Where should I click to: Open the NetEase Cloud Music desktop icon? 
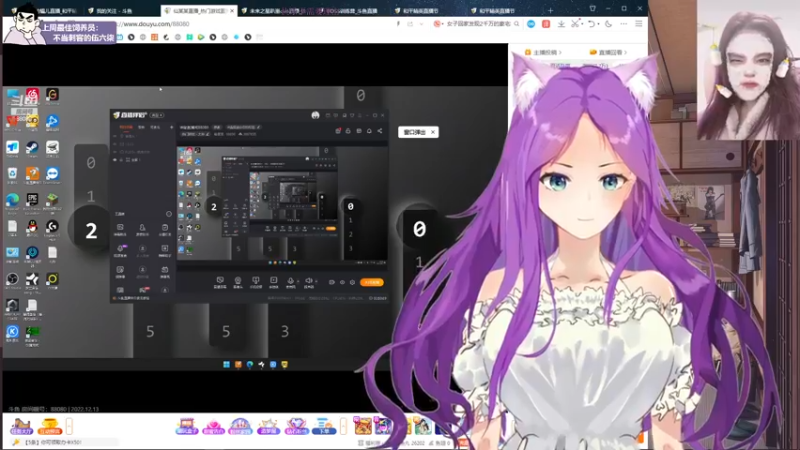pos(32,95)
